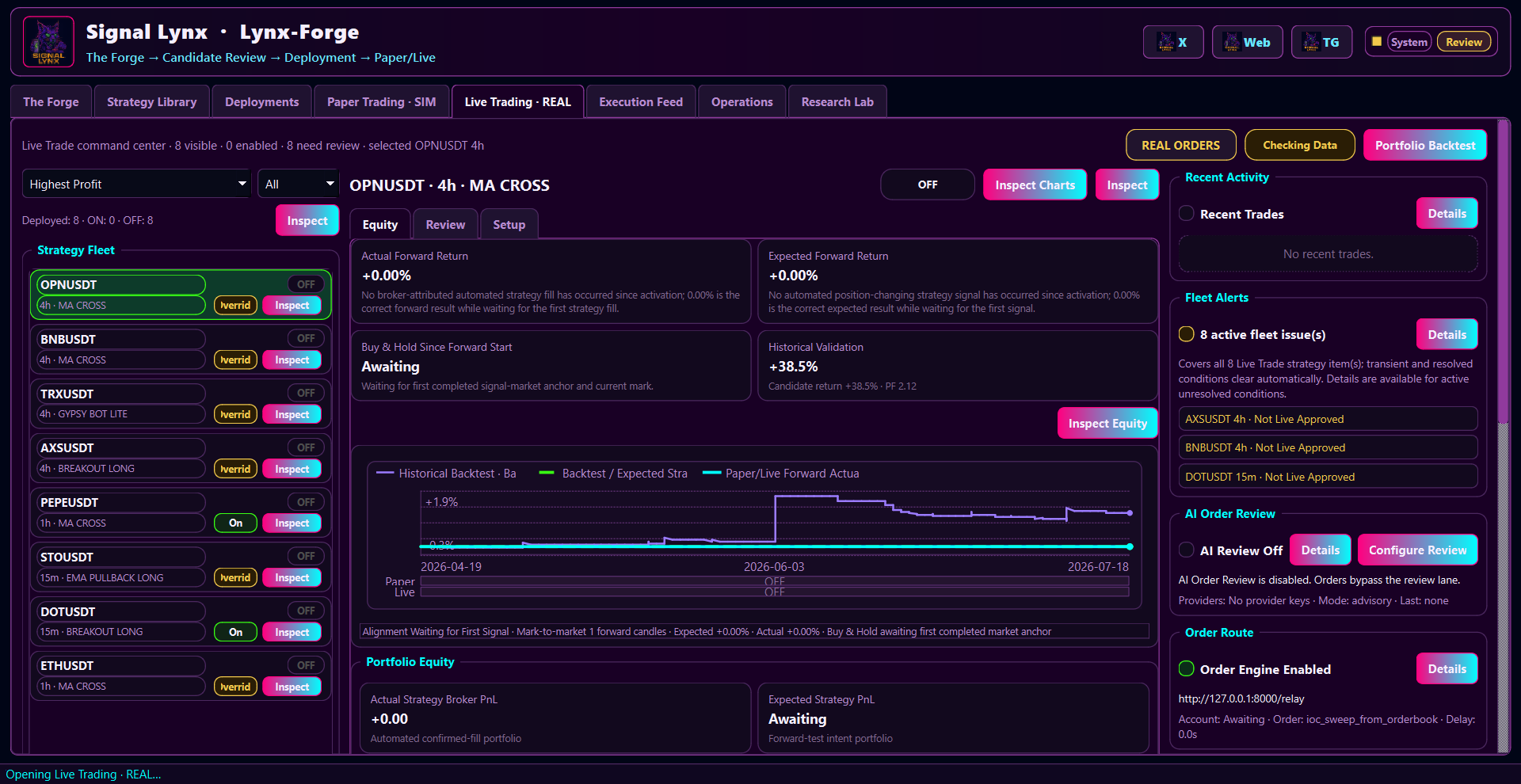Click the AI Review Off status circle
The image size is (1521, 784).
1187,550
